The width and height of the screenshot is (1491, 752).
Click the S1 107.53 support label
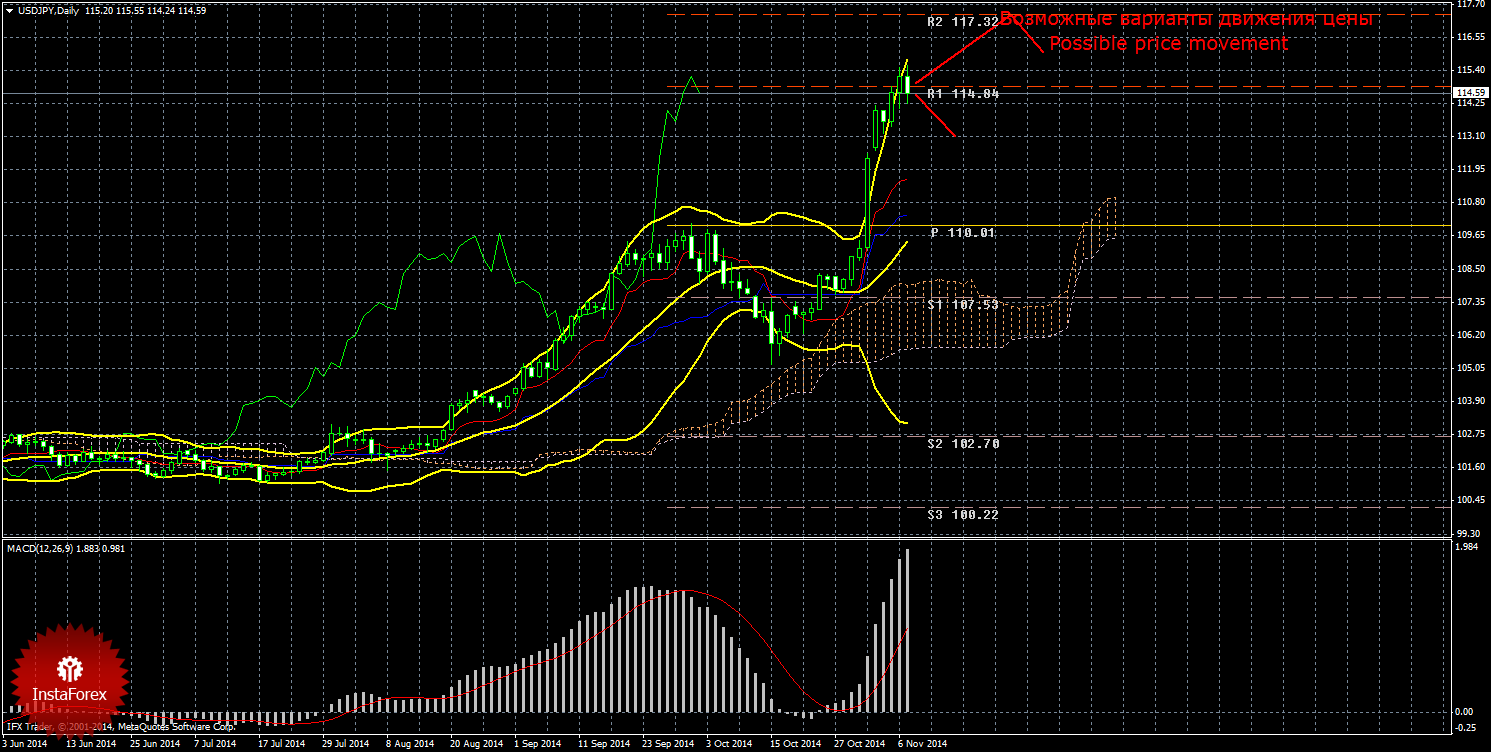tap(963, 304)
